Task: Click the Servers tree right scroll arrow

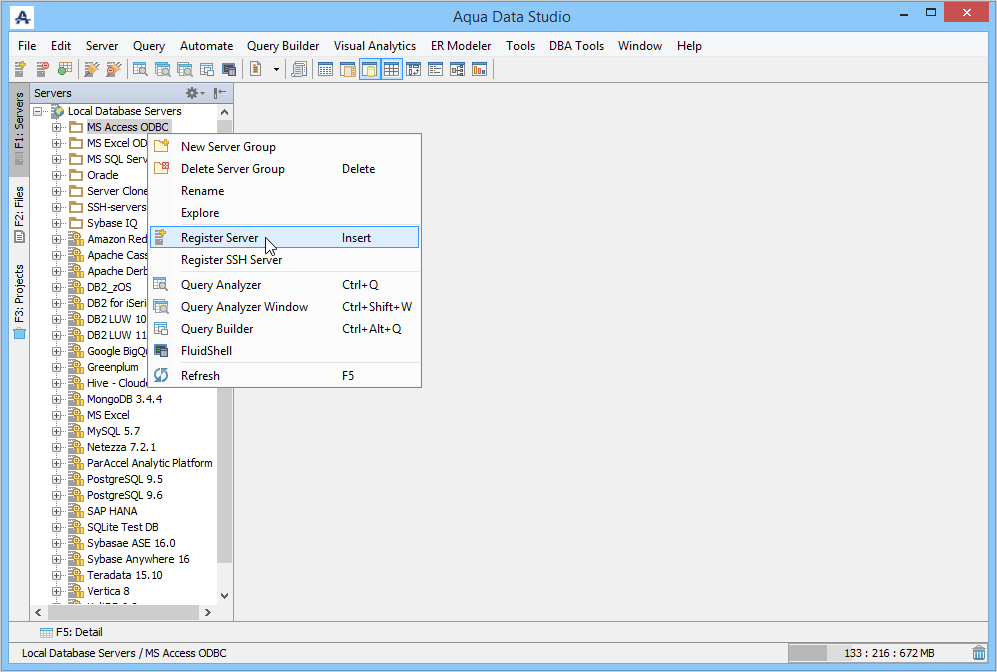Action: pos(208,612)
